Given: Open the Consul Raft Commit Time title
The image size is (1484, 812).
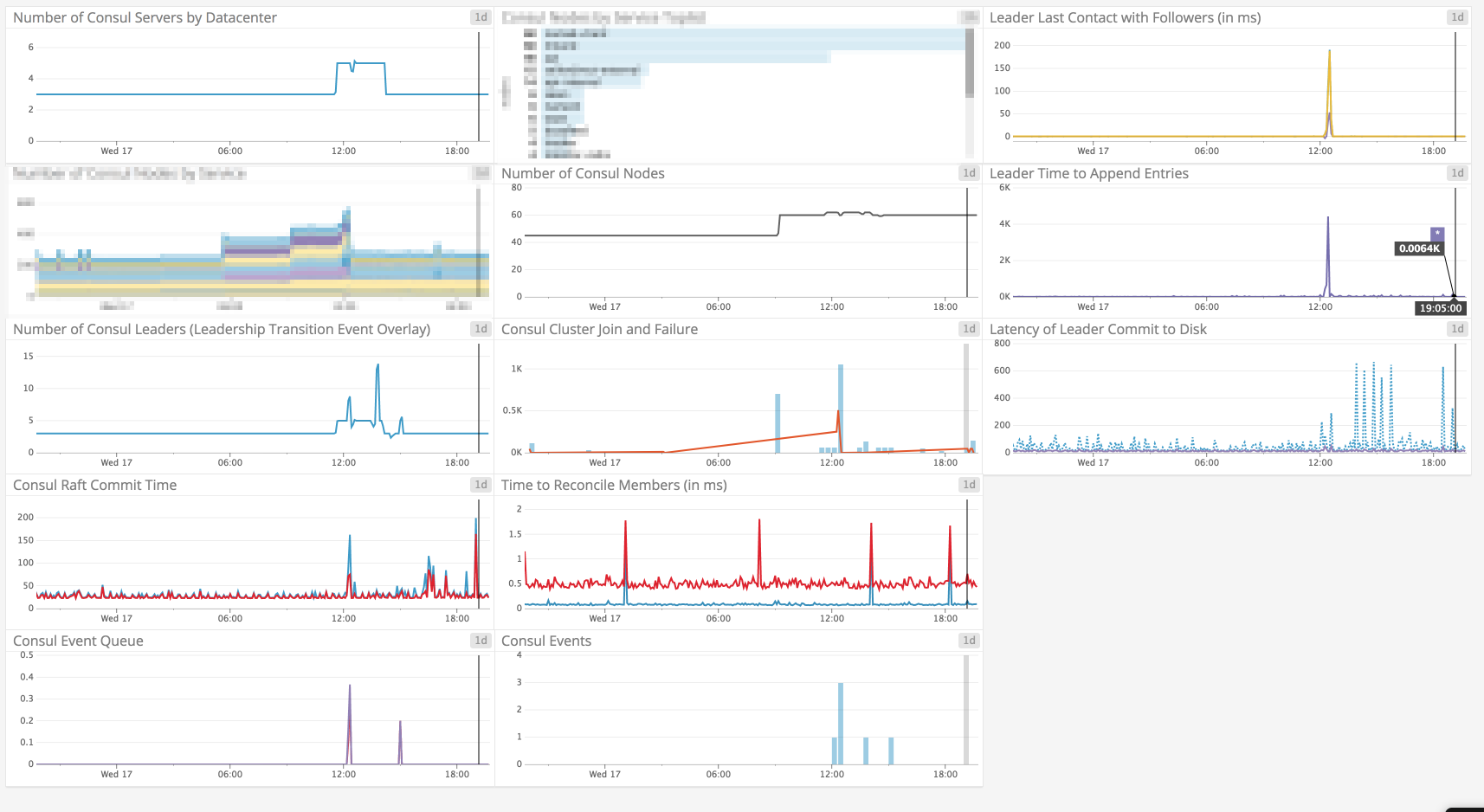Looking at the screenshot, I should coord(95,485).
